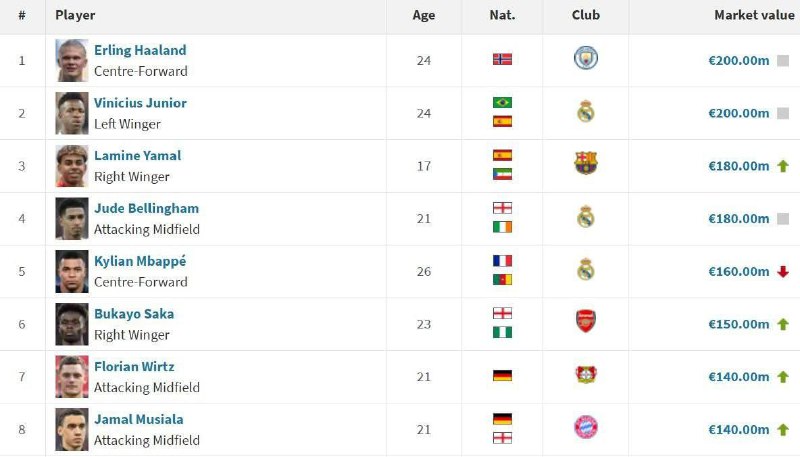Click the Arsenal club crest
The height and width of the screenshot is (457, 800).
(x=586, y=321)
